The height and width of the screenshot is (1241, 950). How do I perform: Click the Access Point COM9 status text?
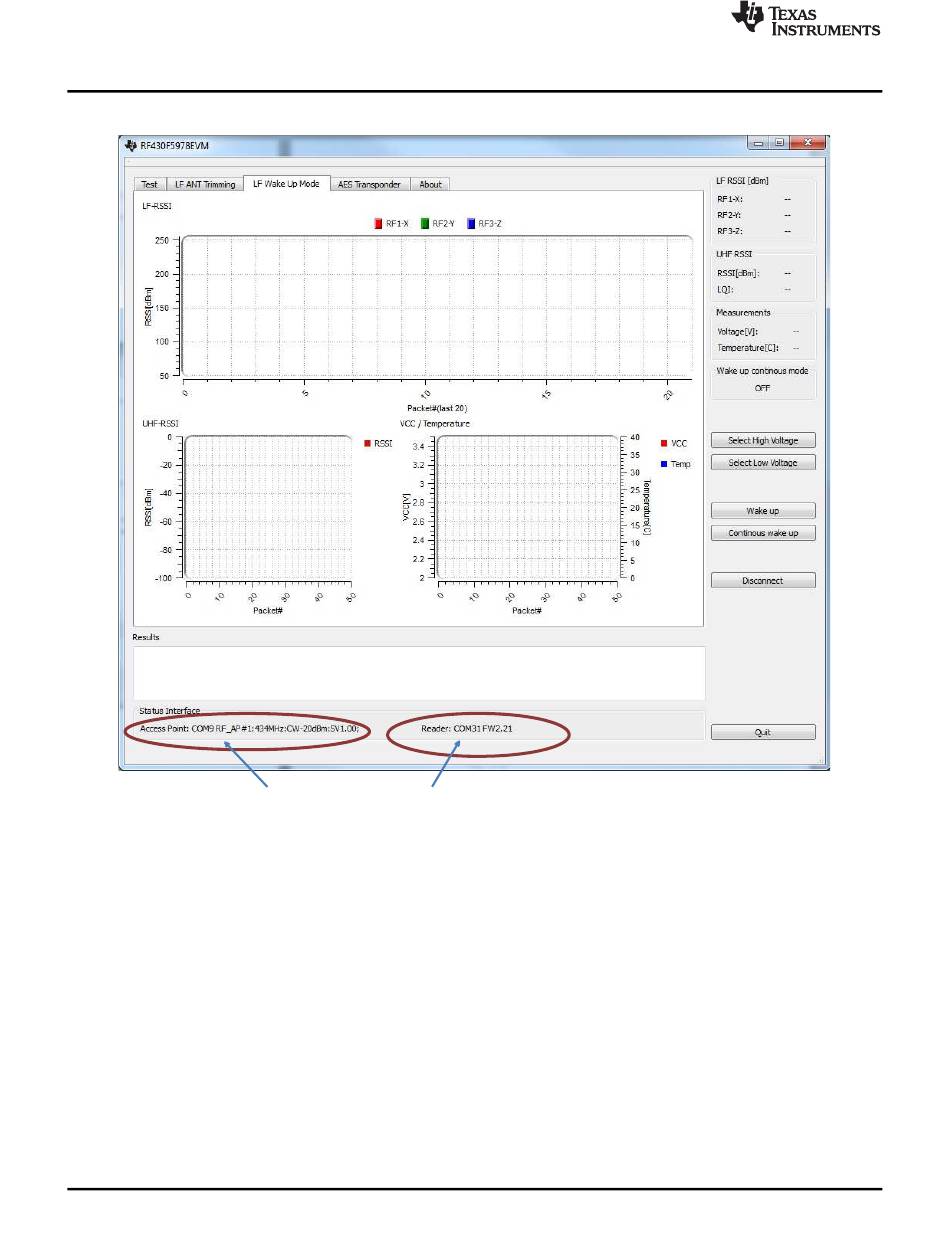(249, 729)
